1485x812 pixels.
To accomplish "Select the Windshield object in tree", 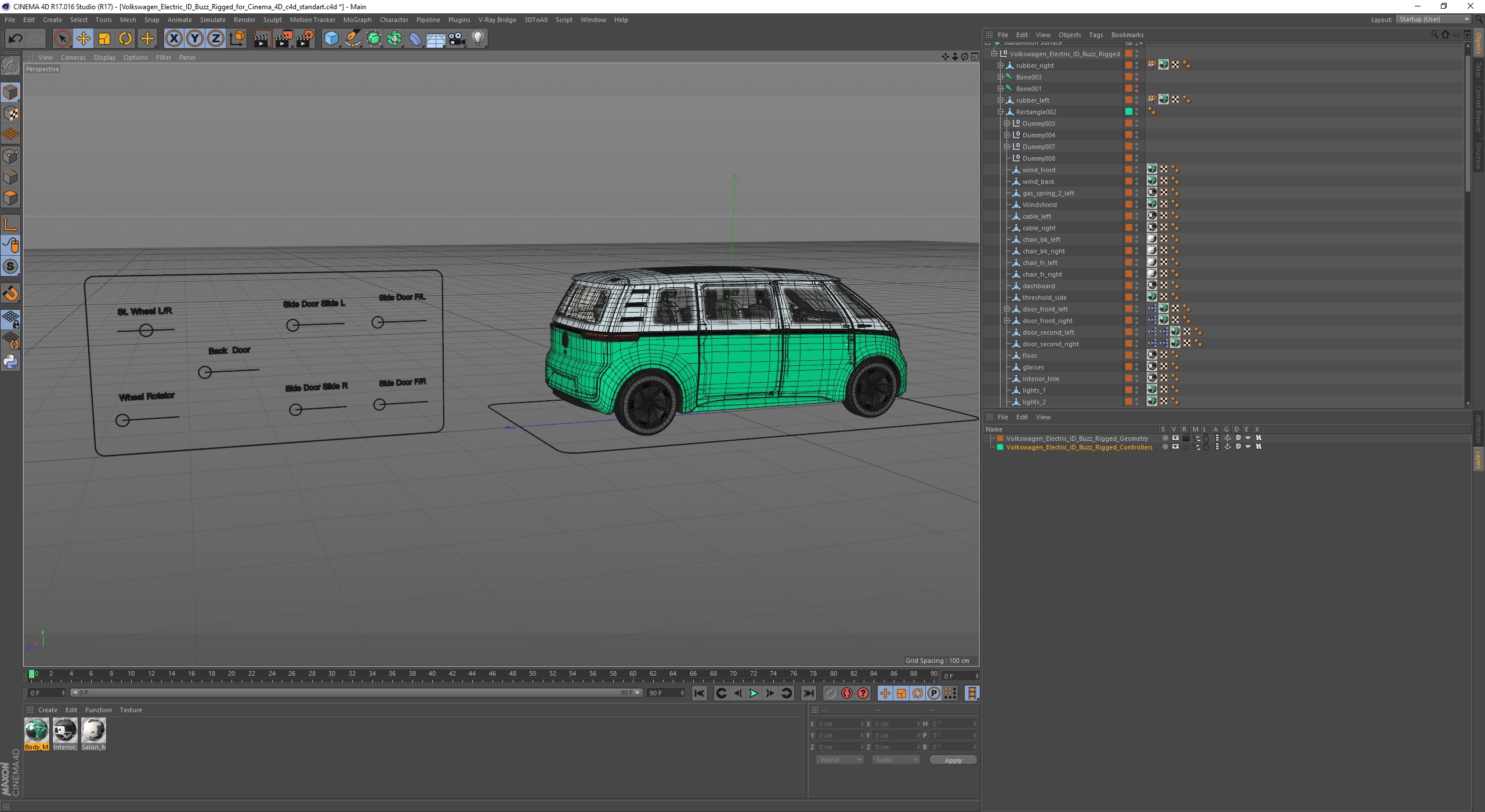I will pyautogui.click(x=1039, y=205).
